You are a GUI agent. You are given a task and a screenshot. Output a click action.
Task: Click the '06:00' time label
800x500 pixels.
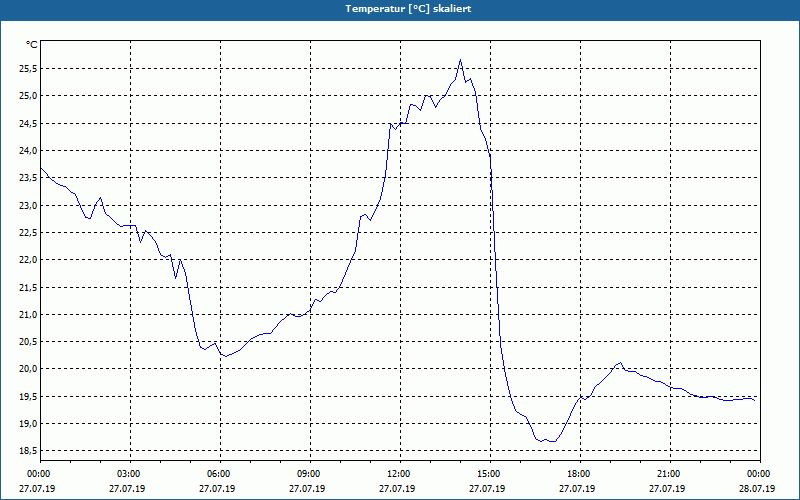[220, 474]
